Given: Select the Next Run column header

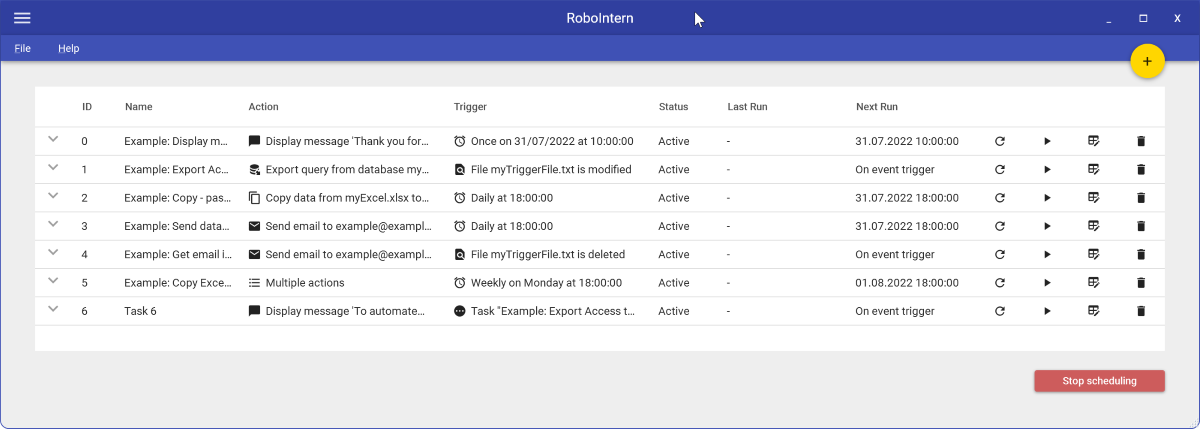Looking at the screenshot, I should click(877, 106).
